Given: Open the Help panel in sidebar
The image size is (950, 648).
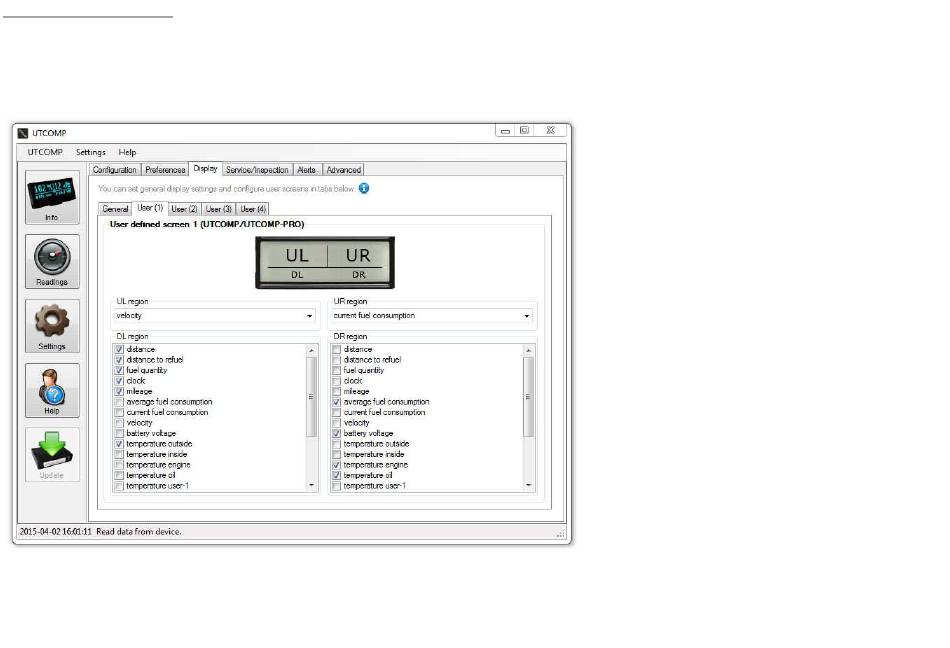Looking at the screenshot, I should coord(52,391).
